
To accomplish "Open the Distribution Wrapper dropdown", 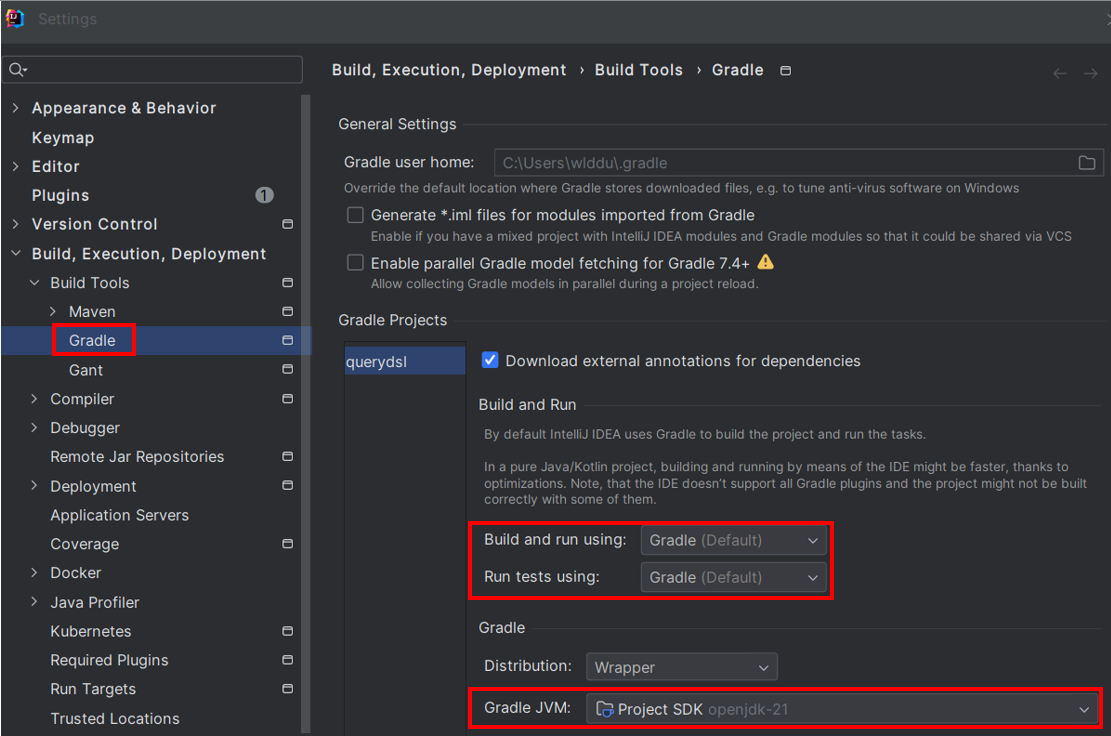I will 682,667.
